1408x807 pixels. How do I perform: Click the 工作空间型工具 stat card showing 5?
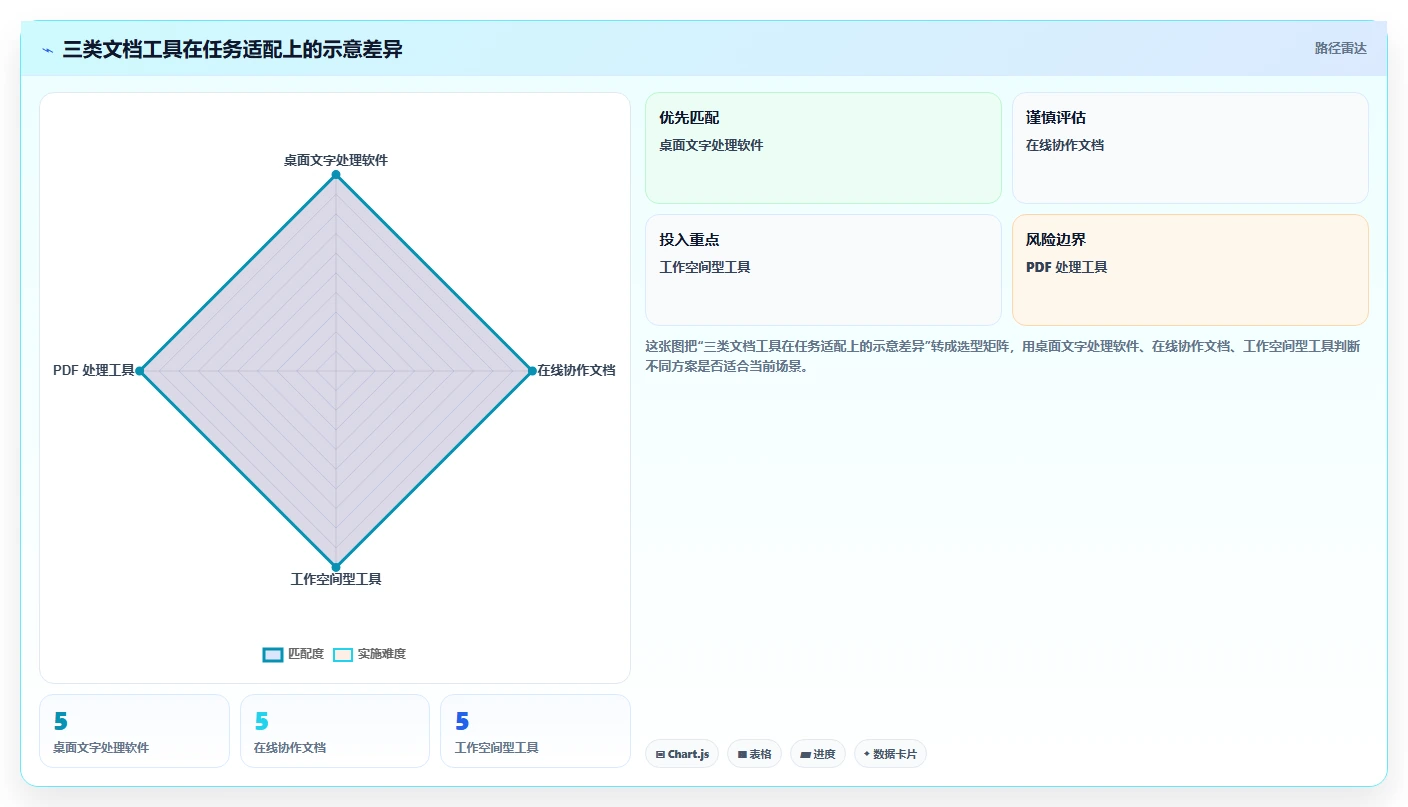click(535, 731)
